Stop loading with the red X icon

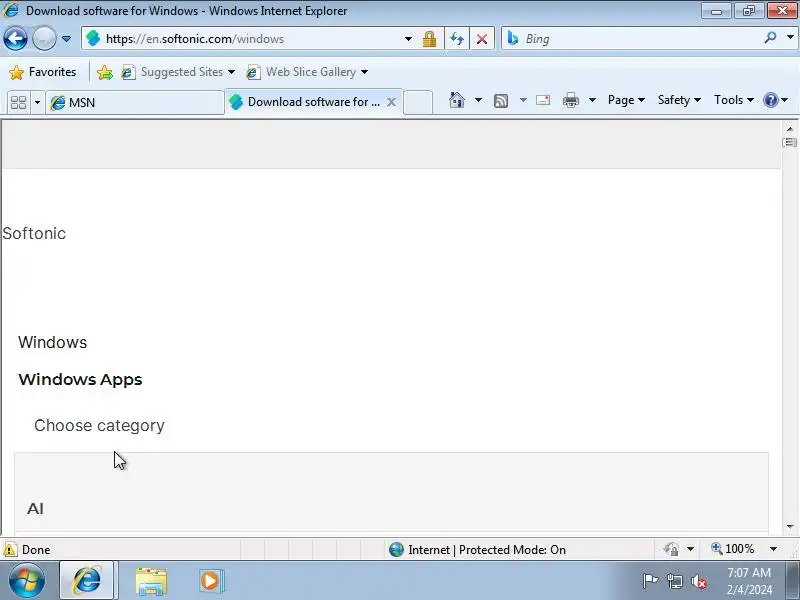click(482, 39)
